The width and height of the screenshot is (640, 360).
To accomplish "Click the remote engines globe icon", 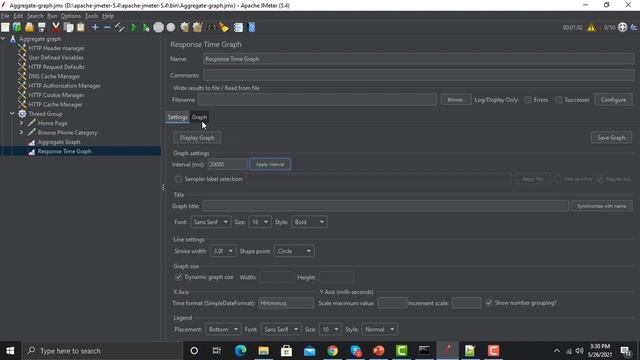I will [x=622, y=27].
